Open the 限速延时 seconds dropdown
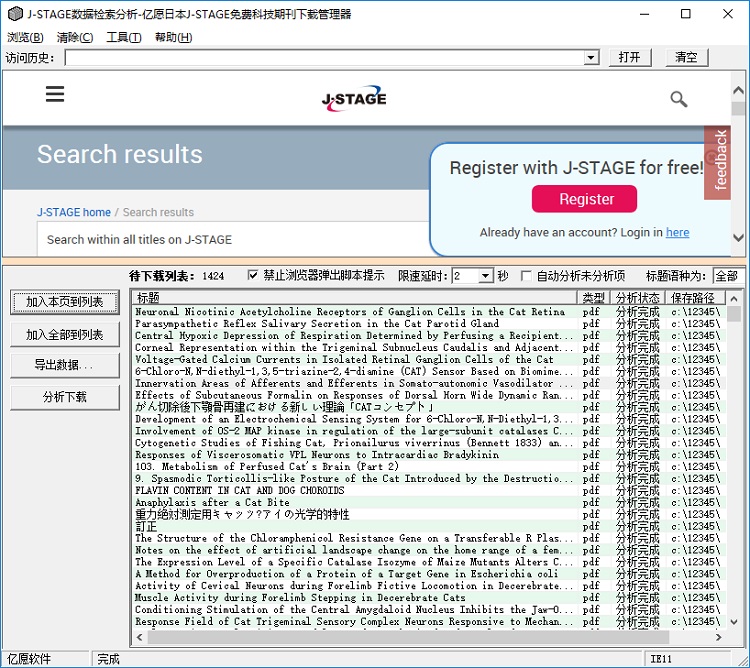 pyautogui.click(x=485, y=276)
